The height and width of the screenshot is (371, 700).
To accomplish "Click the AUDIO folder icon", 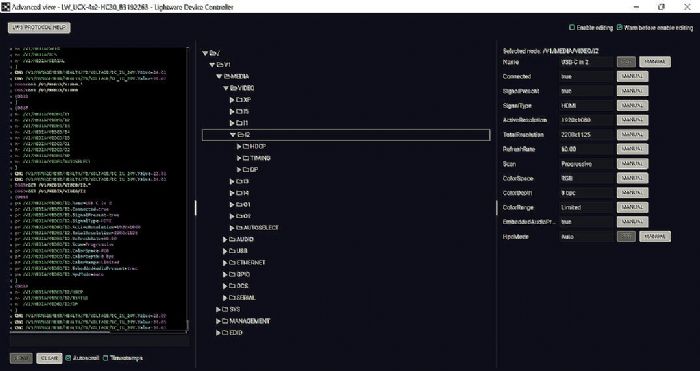I will coord(232,240).
